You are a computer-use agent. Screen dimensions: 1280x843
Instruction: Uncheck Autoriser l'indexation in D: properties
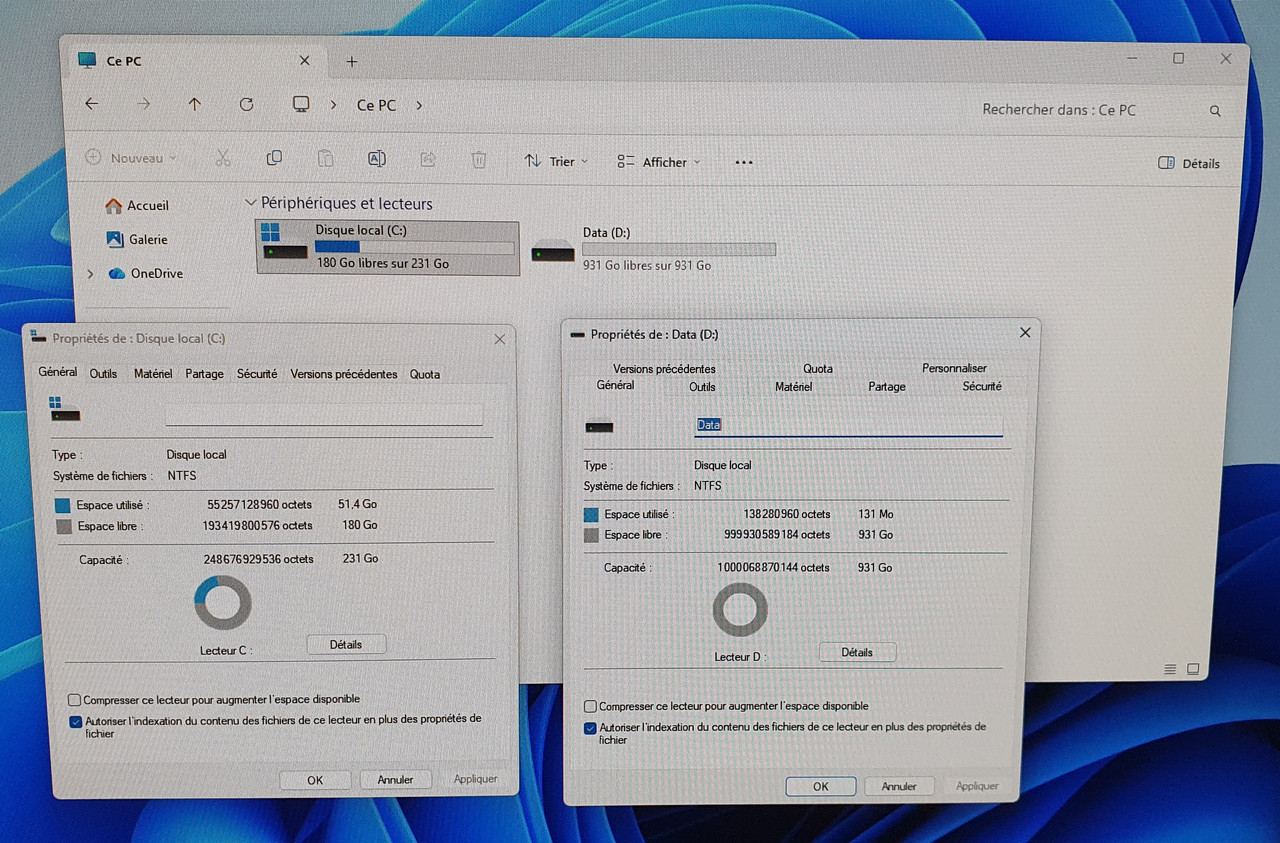coord(590,728)
